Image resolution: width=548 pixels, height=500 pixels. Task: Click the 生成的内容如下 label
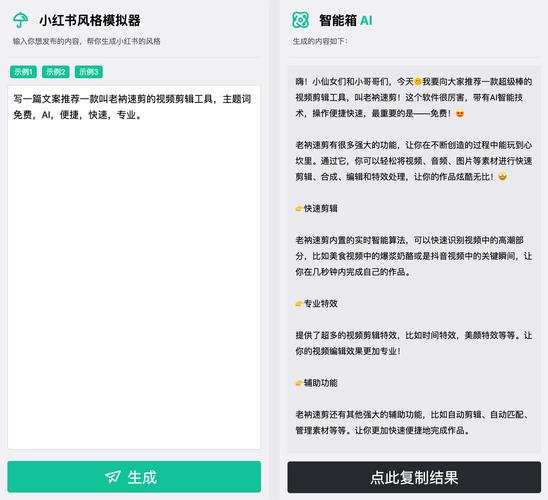pos(320,41)
